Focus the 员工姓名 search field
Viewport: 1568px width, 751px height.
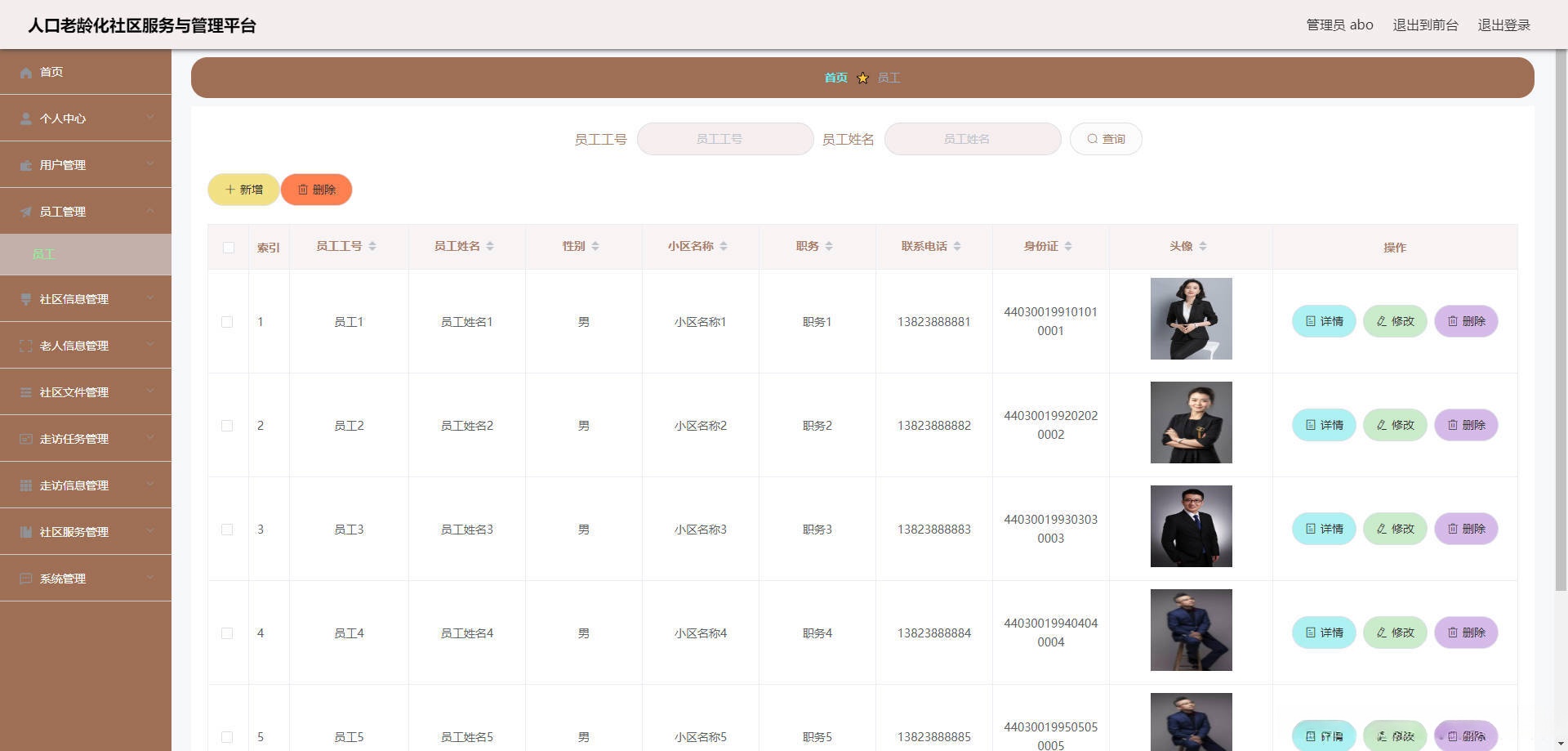click(973, 139)
